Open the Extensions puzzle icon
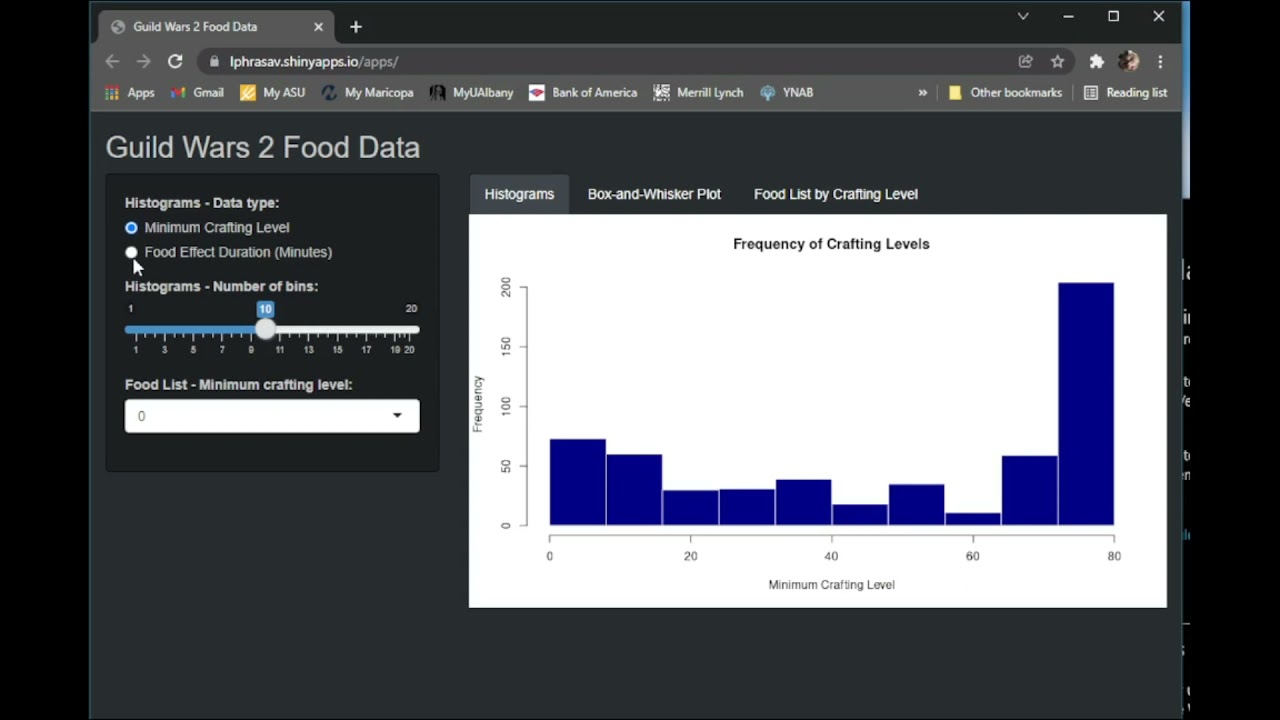The width and height of the screenshot is (1280, 720). click(1096, 62)
